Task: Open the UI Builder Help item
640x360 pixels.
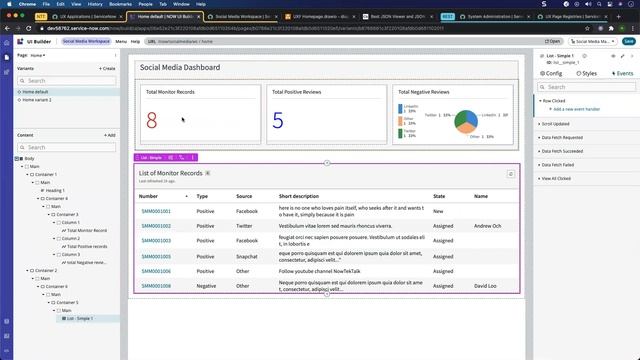Action: (135, 42)
